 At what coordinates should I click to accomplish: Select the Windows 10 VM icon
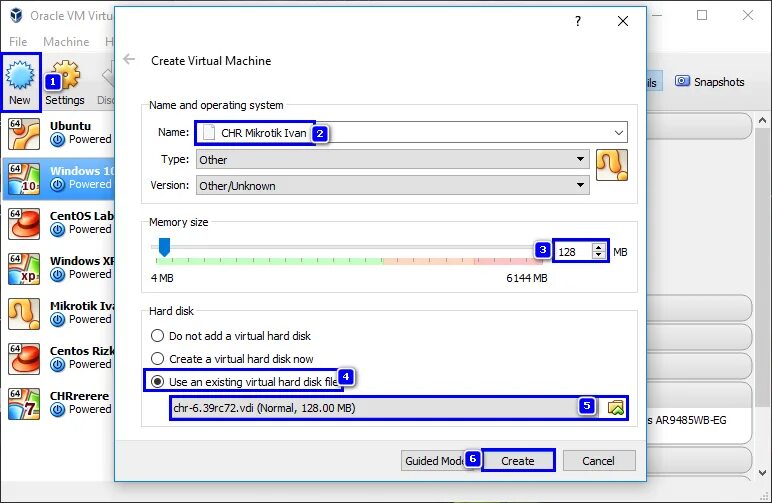24,179
